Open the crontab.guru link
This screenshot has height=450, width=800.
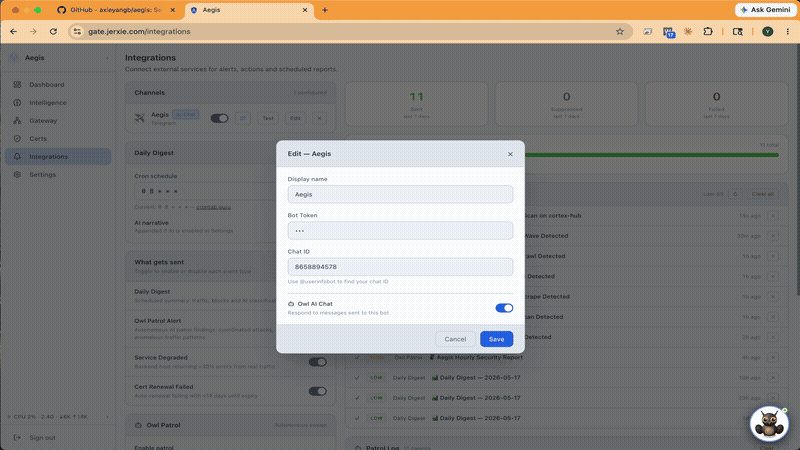click(x=213, y=207)
